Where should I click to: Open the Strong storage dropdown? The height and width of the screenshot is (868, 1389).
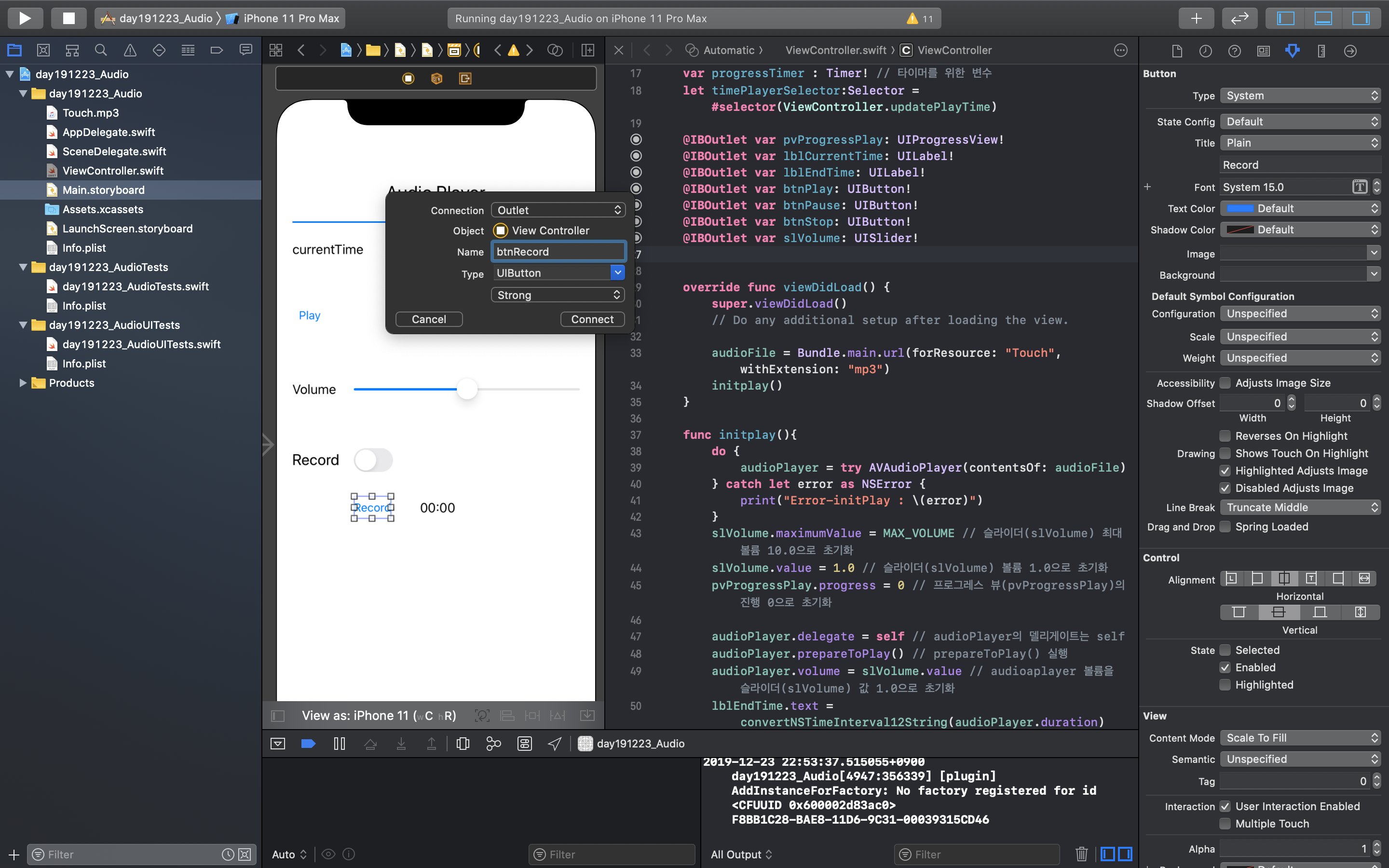(x=558, y=295)
